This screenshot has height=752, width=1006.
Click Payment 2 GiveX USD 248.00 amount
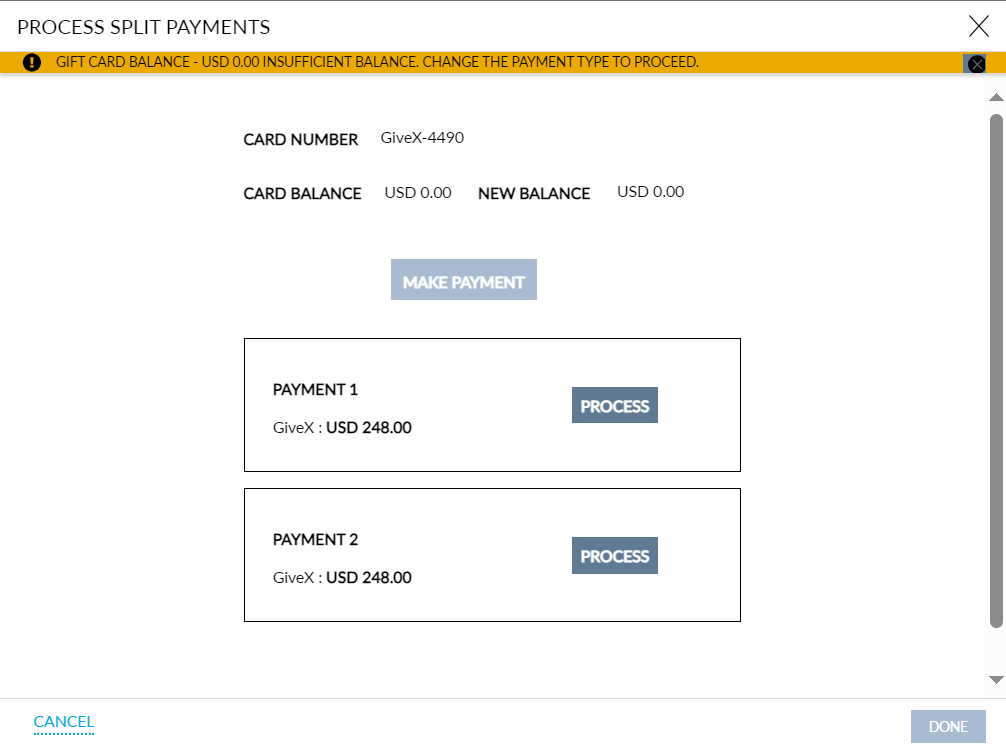(342, 578)
